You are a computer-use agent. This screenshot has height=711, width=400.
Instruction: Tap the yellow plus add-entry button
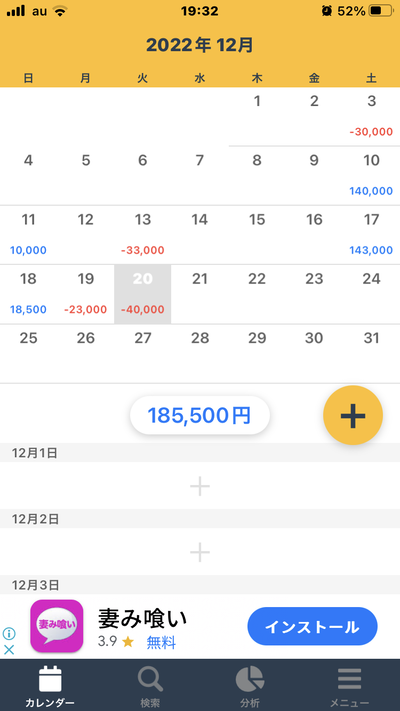[353, 415]
